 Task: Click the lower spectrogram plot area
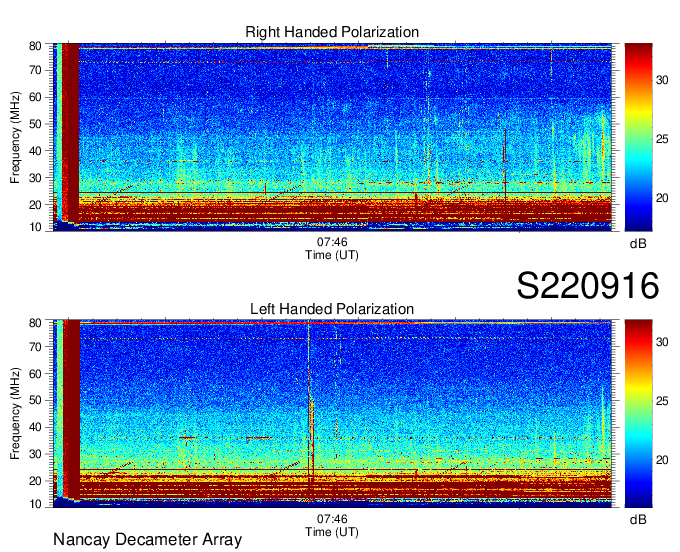pos(332,414)
